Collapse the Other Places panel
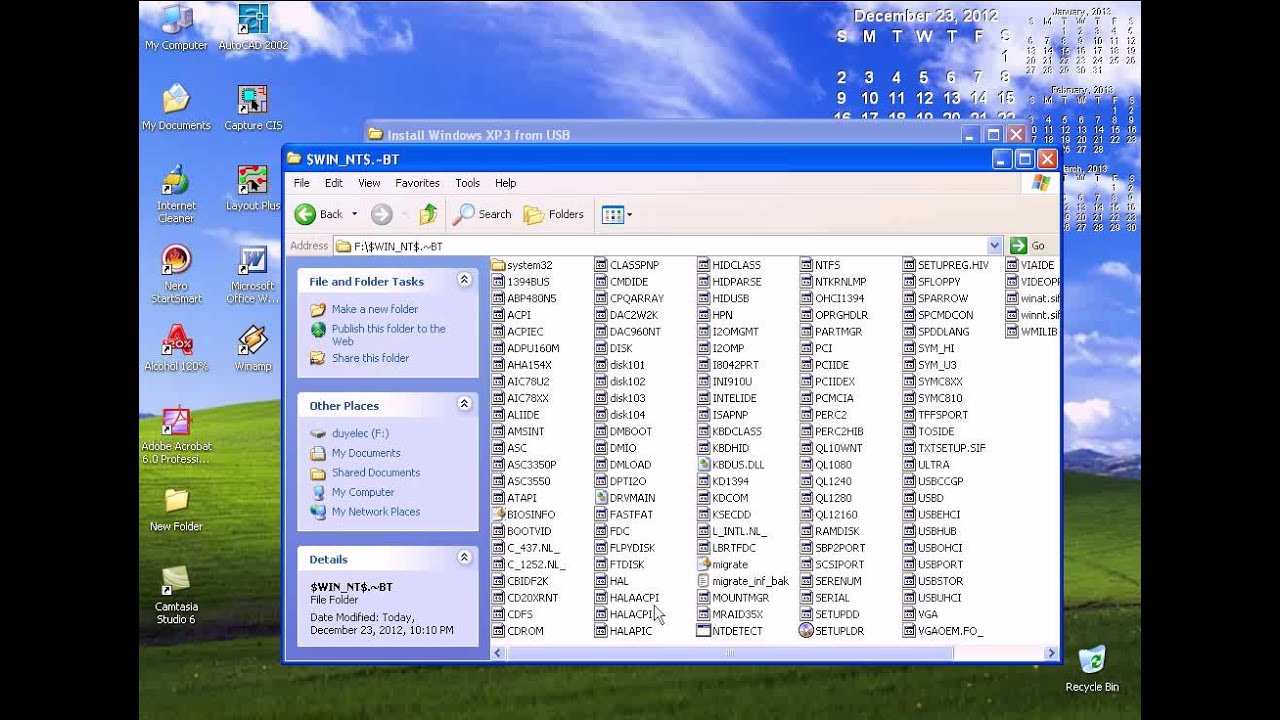This screenshot has height=720, width=1280. [464, 404]
